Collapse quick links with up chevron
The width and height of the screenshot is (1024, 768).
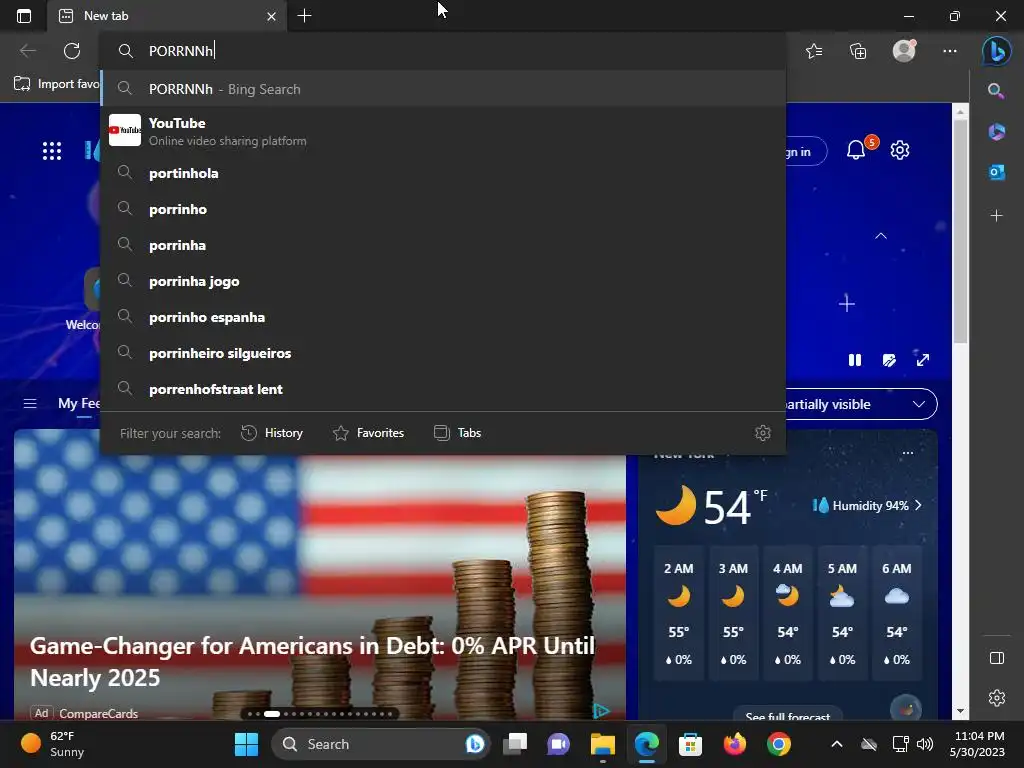[881, 236]
